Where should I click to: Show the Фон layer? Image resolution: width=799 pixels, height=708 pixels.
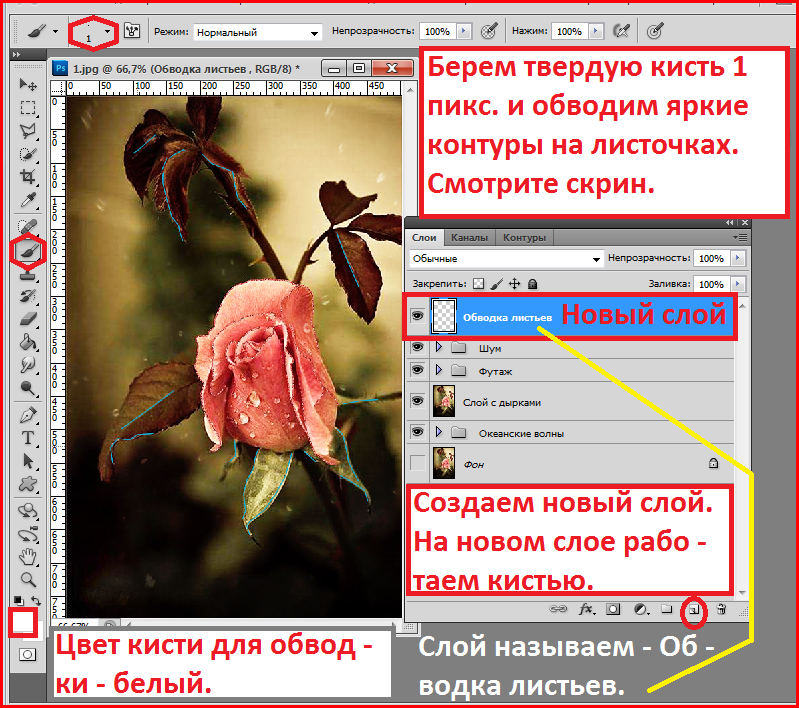417,463
